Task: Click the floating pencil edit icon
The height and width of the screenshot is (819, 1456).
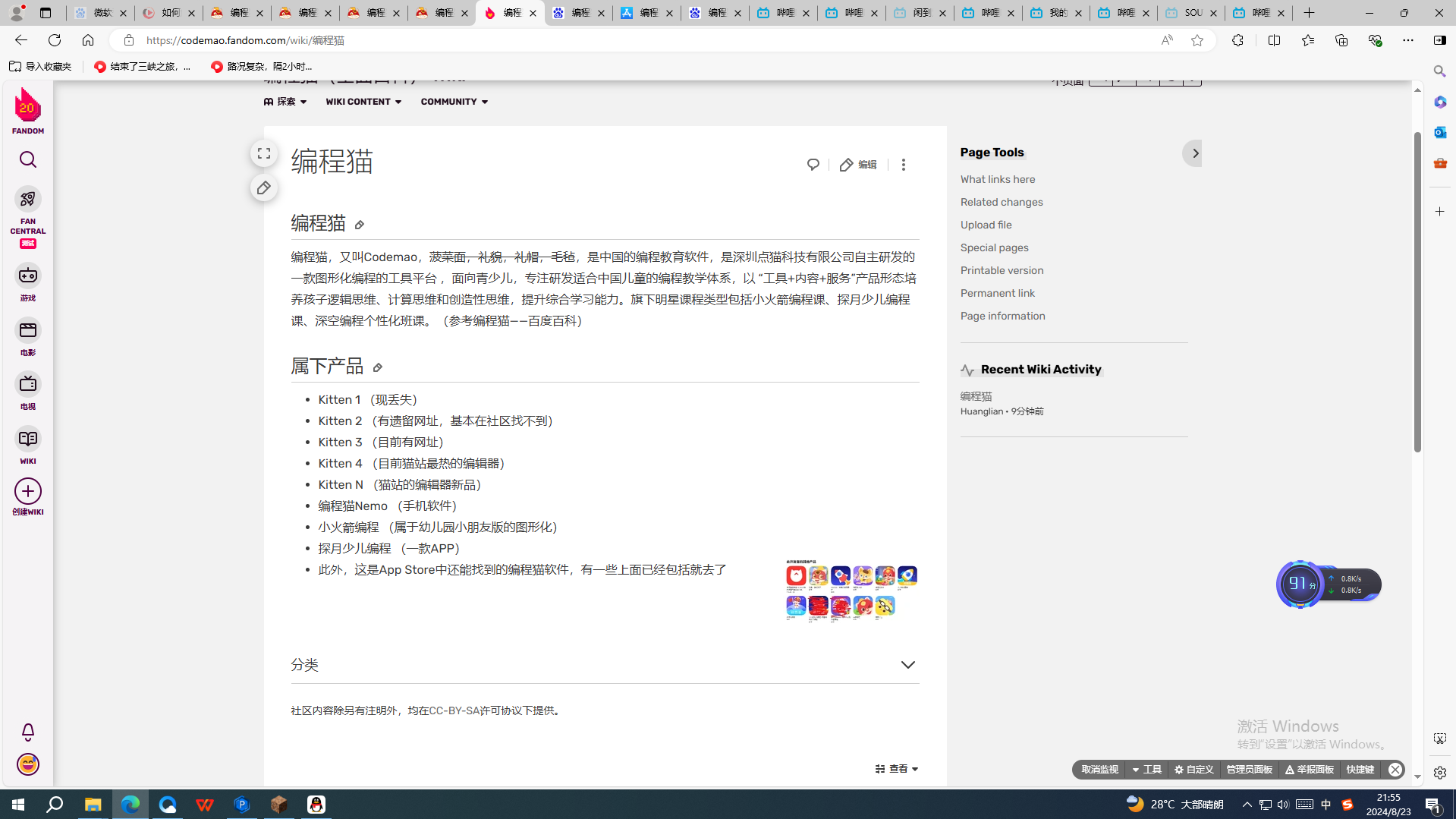Action: [x=264, y=187]
